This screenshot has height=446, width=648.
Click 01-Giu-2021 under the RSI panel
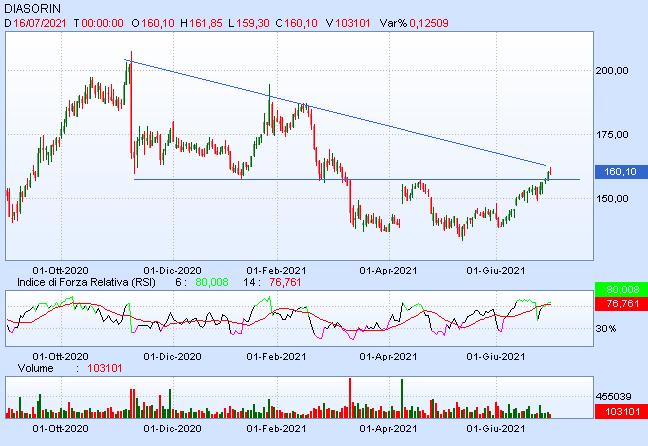pos(496,357)
